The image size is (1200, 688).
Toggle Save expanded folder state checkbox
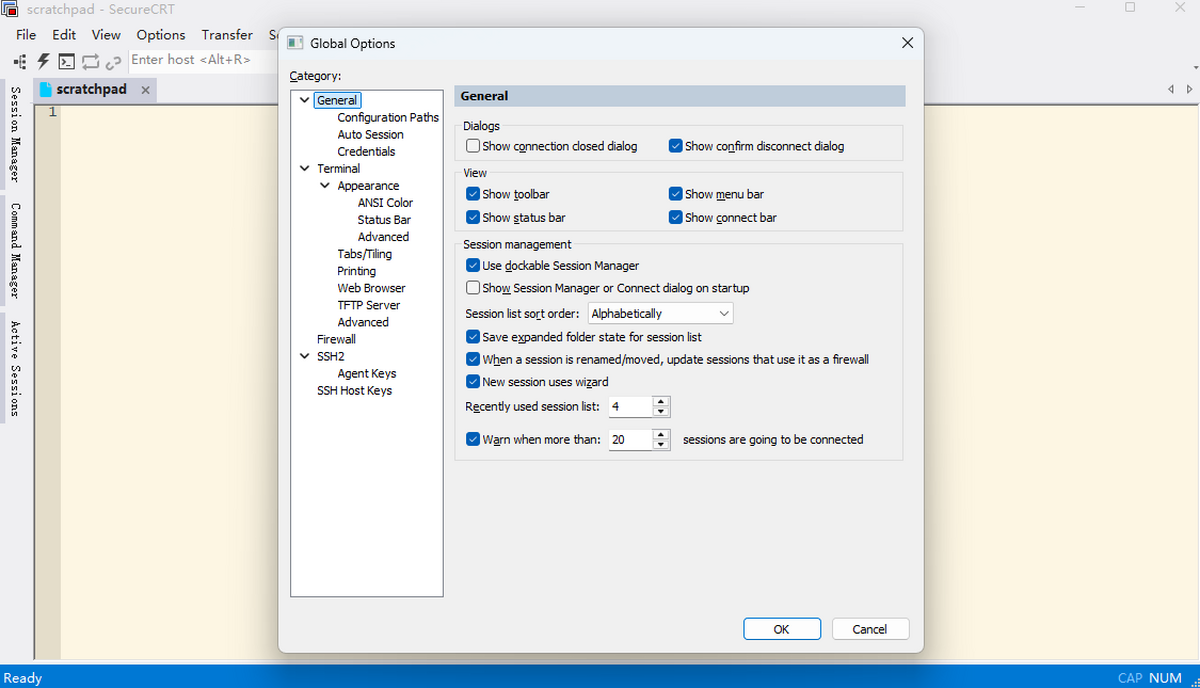click(473, 337)
